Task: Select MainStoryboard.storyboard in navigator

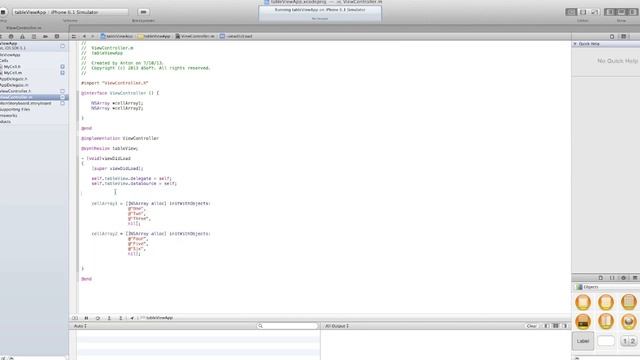Action: pos(26,103)
